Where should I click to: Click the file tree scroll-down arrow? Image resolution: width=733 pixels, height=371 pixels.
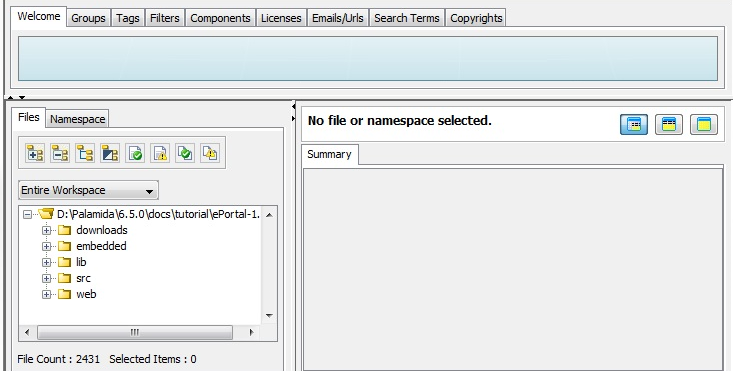tap(269, 315)
